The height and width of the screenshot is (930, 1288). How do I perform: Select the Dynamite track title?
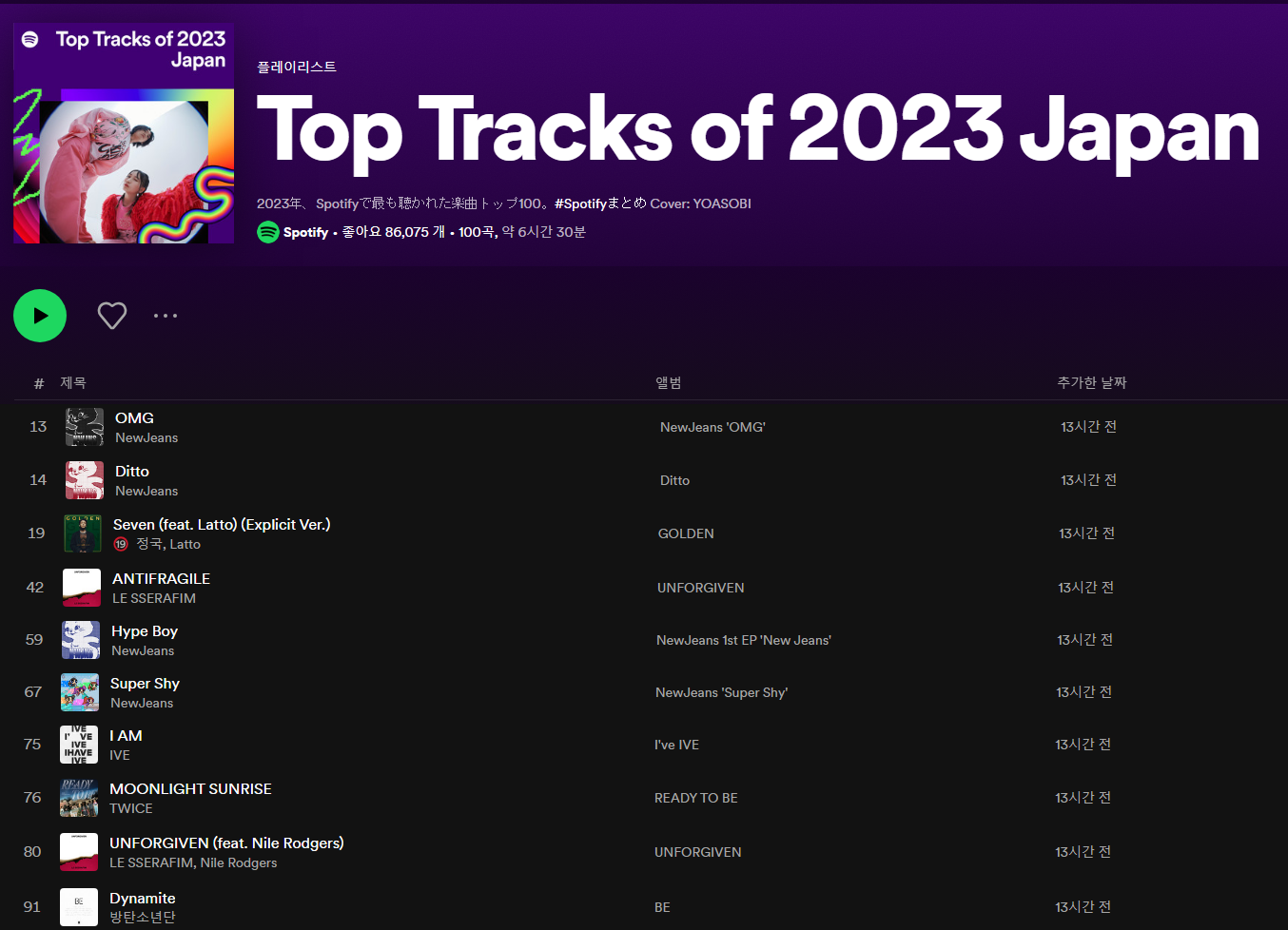coord(143,898)
